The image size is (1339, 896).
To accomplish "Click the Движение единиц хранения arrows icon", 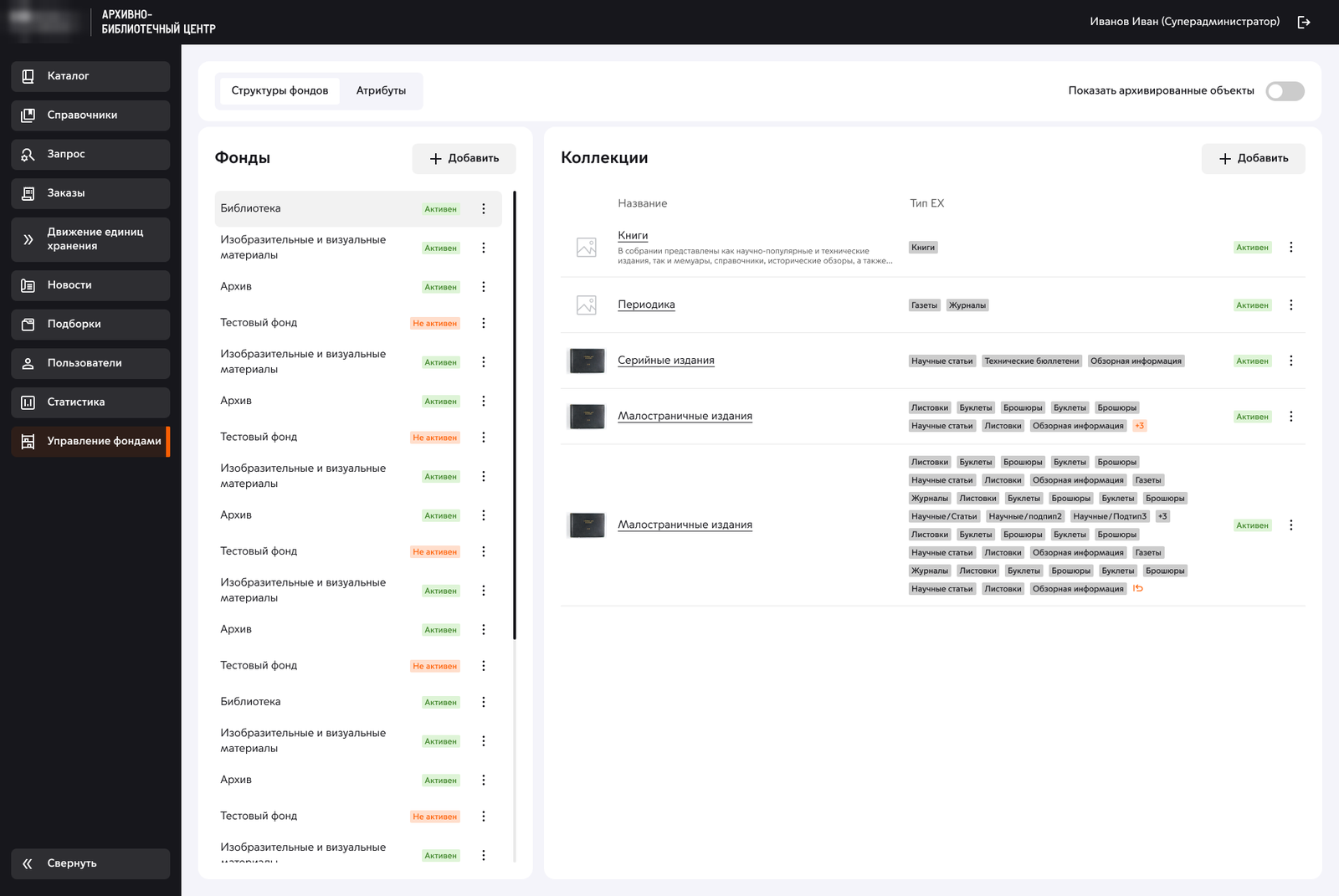I will pos(28,239).
